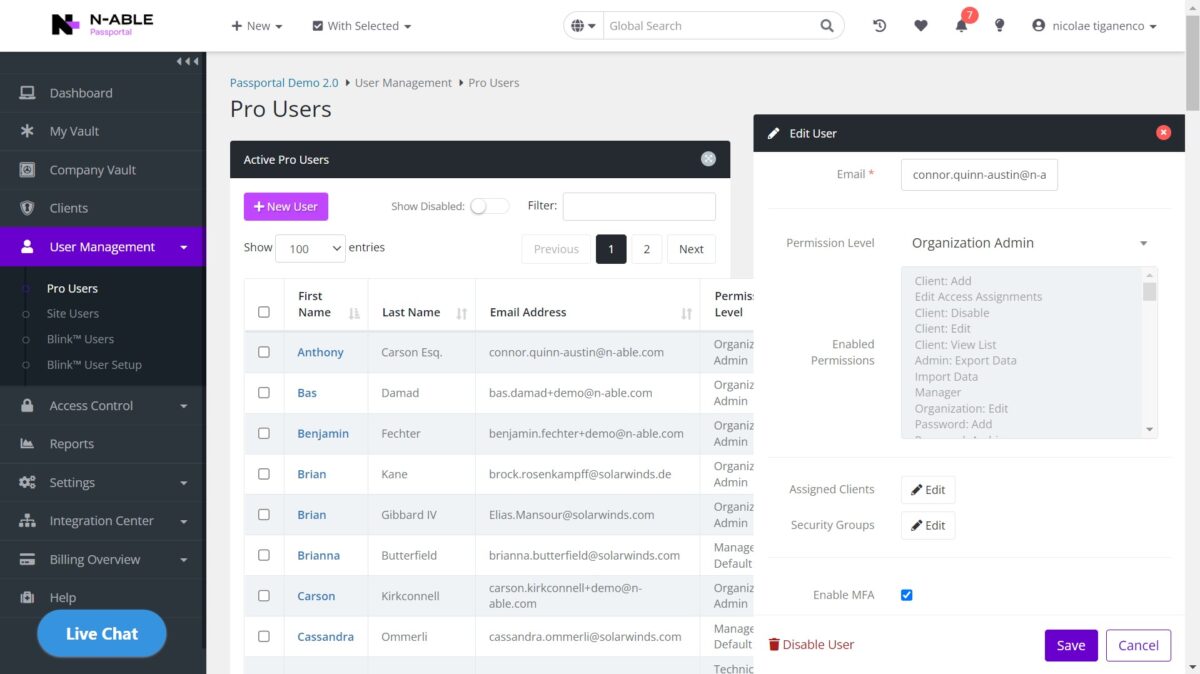The height and width of the screenshot is (674, 1200).
Task: Expand the globe search scope dropdown
Action: click(x=584, y=26)
